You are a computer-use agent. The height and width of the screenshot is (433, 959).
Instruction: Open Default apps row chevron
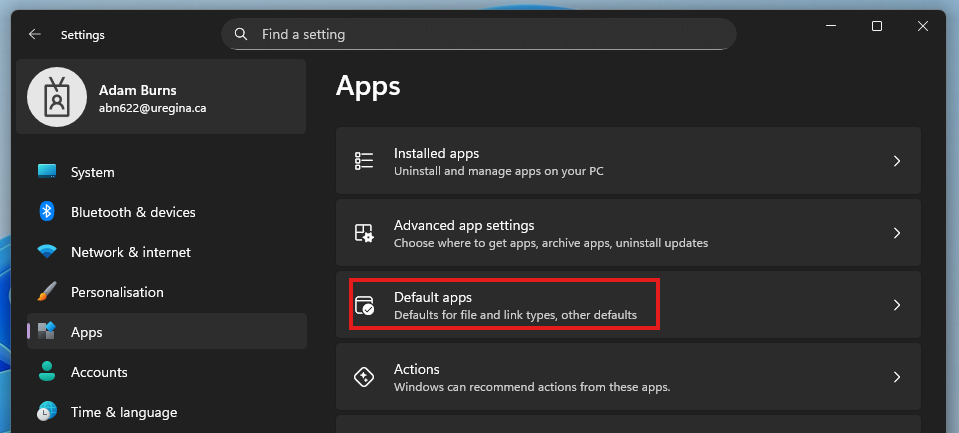(897, 305)
